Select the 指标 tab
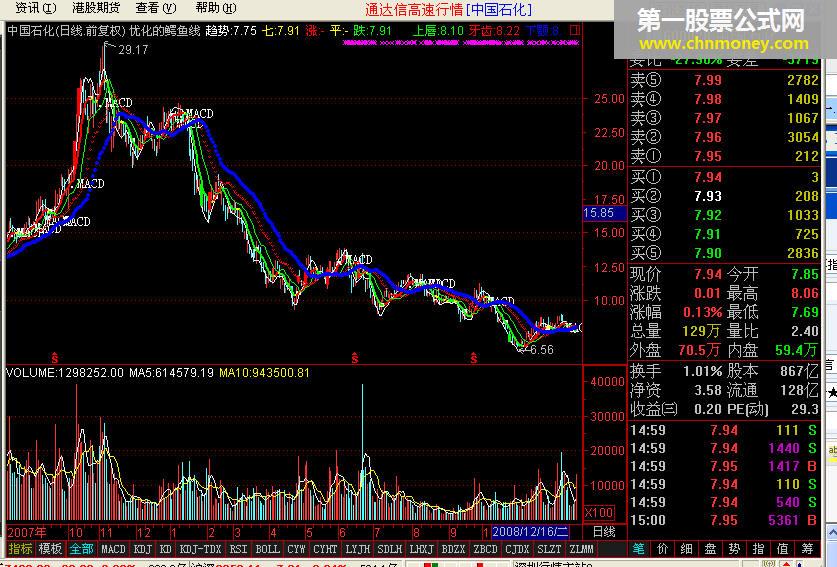The width and height of the screenshot is (837, 567). (20, 548)
